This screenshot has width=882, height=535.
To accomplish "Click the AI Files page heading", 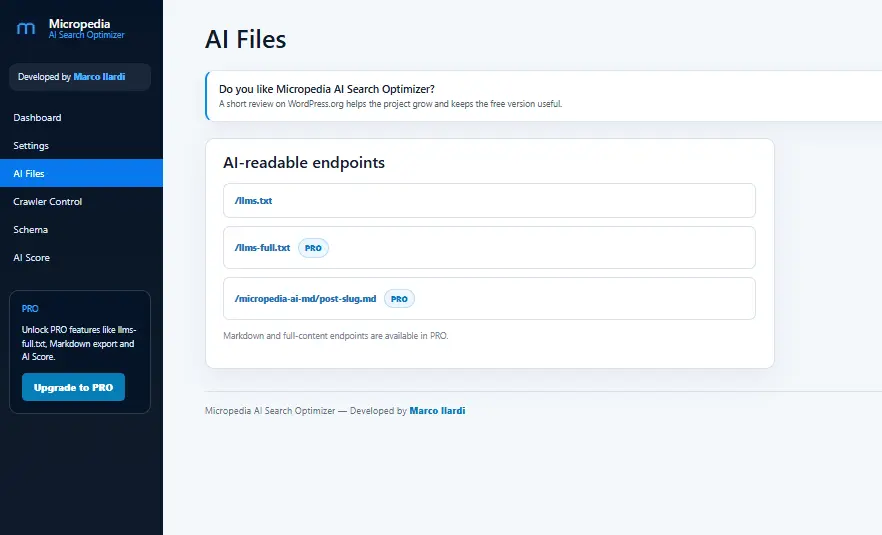I will coord(246,39).
